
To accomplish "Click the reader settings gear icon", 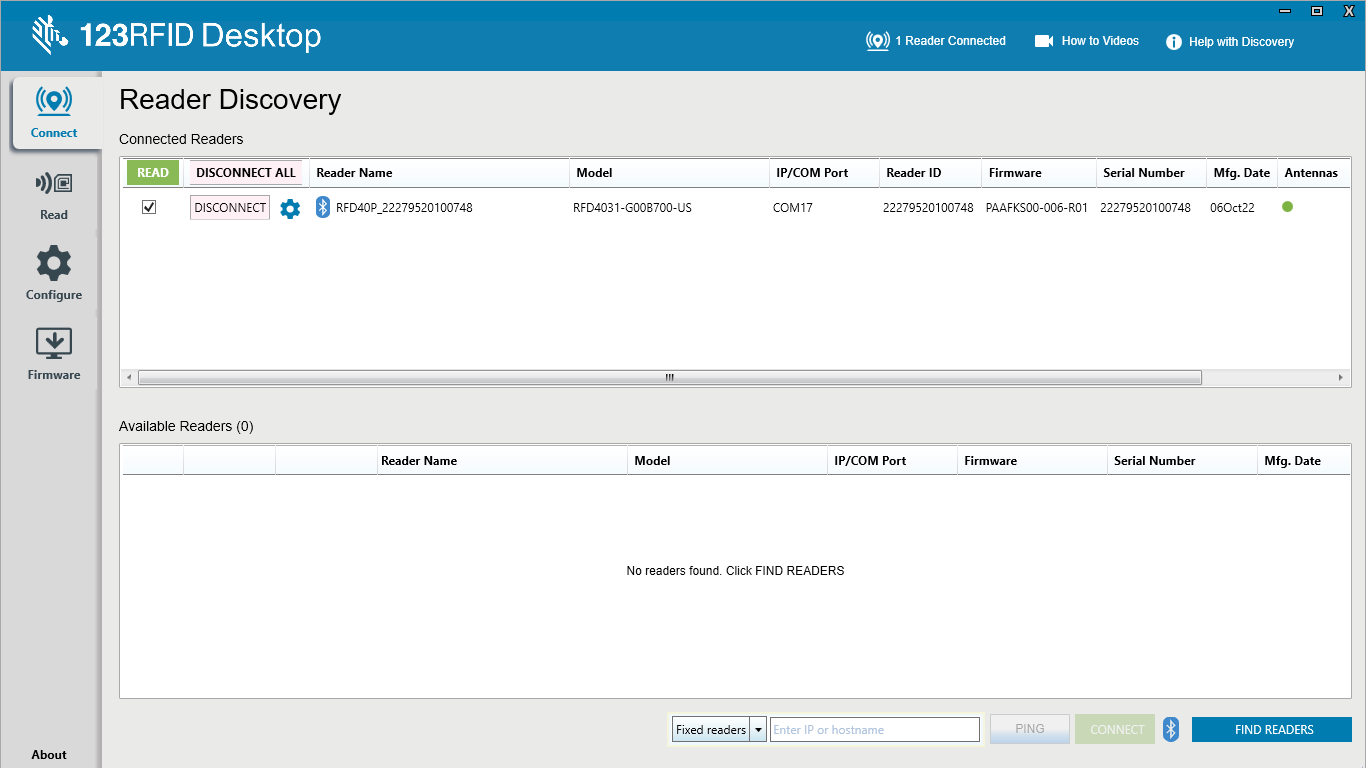I will tap(290, 209).
